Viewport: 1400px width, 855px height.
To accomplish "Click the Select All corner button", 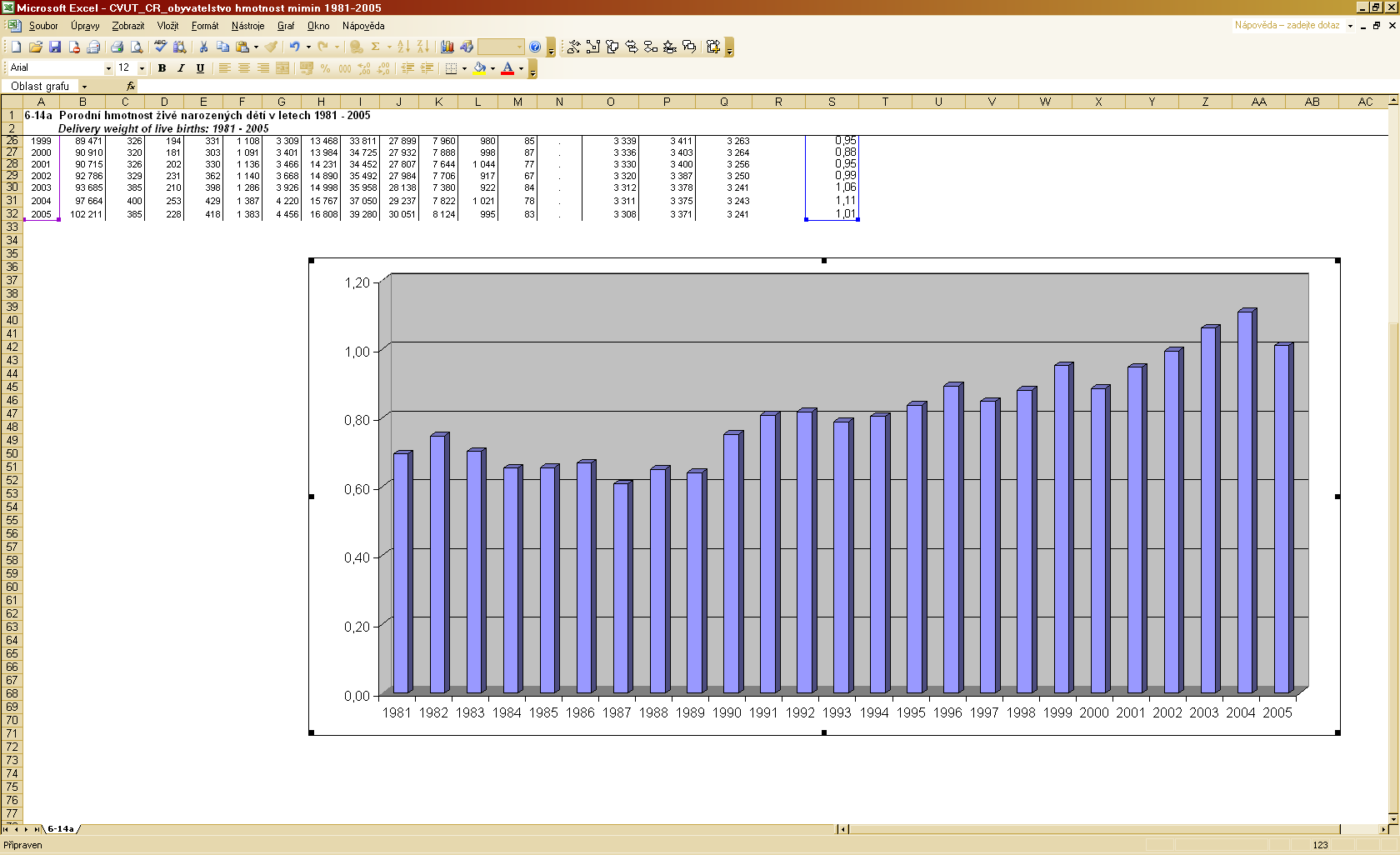I will click(x=12, y=102).
